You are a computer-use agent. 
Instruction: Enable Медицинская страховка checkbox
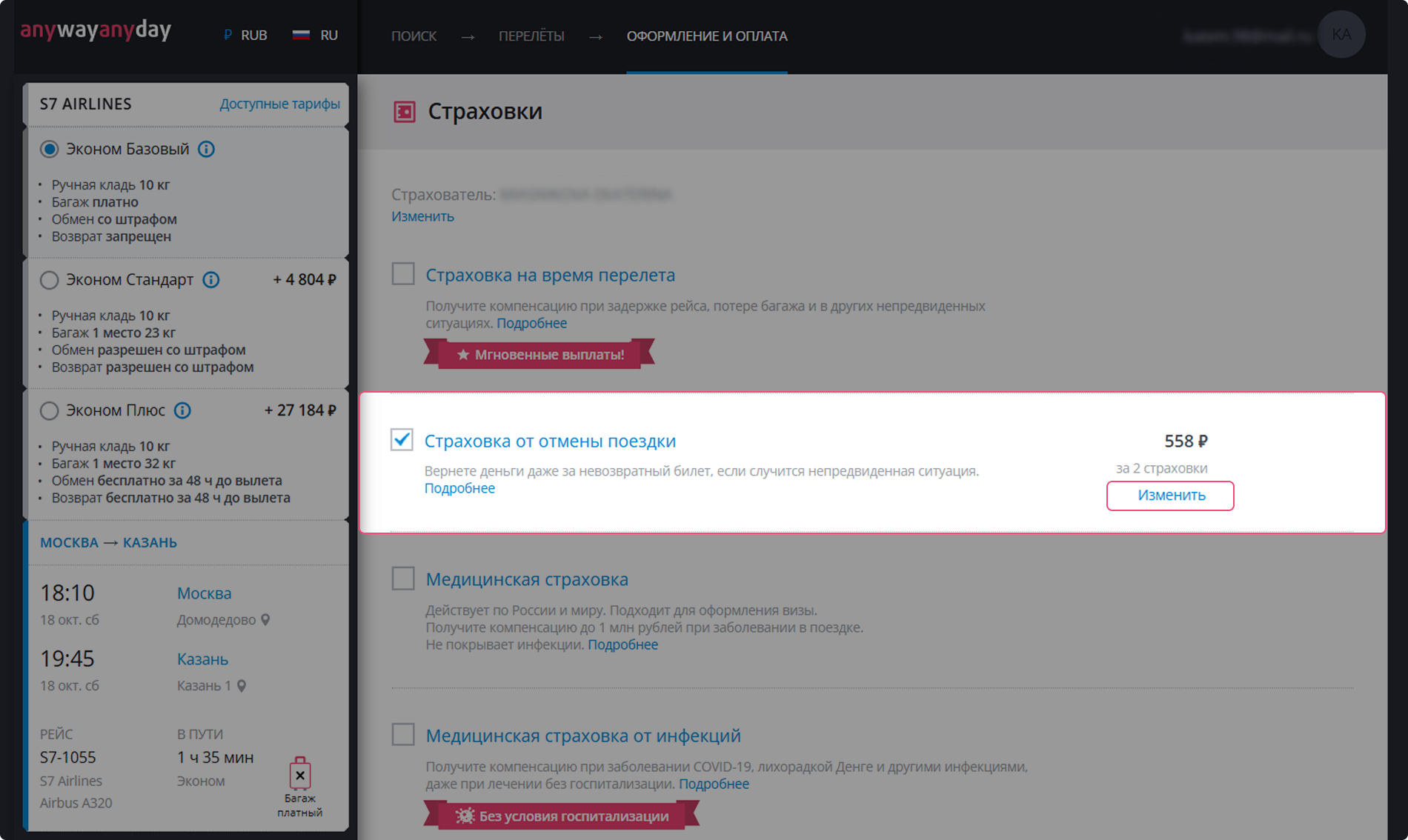403,579
